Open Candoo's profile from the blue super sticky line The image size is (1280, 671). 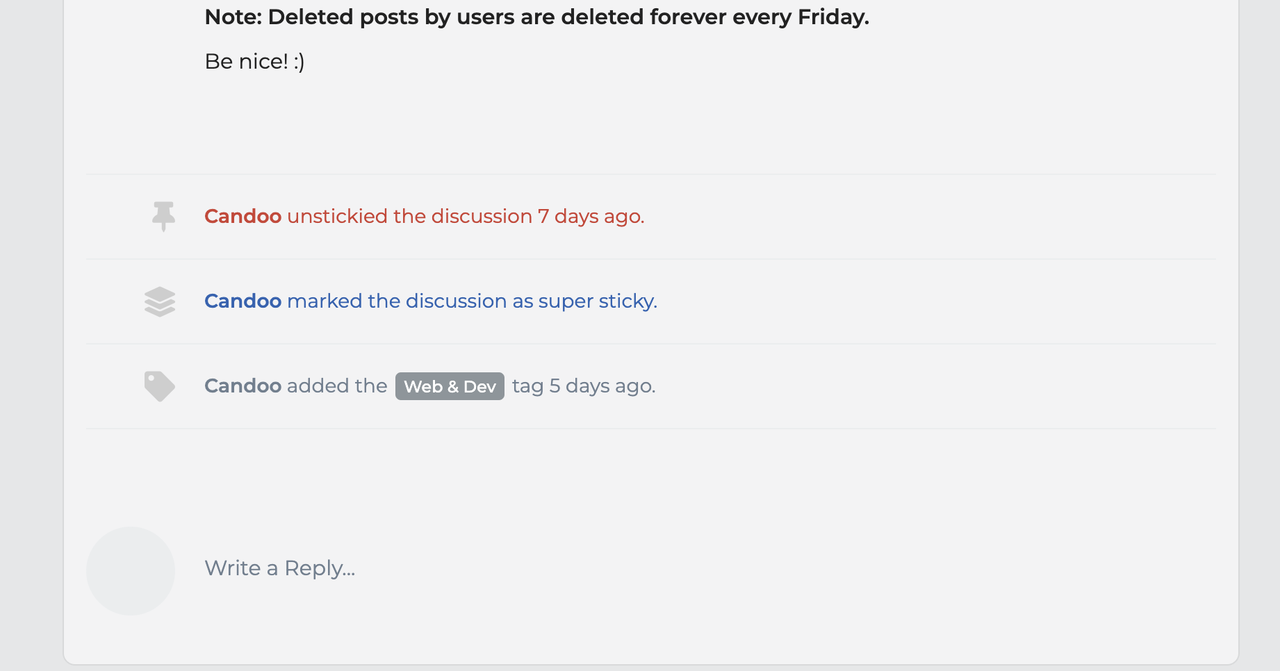pyautogui.click(x=243, y=301)
